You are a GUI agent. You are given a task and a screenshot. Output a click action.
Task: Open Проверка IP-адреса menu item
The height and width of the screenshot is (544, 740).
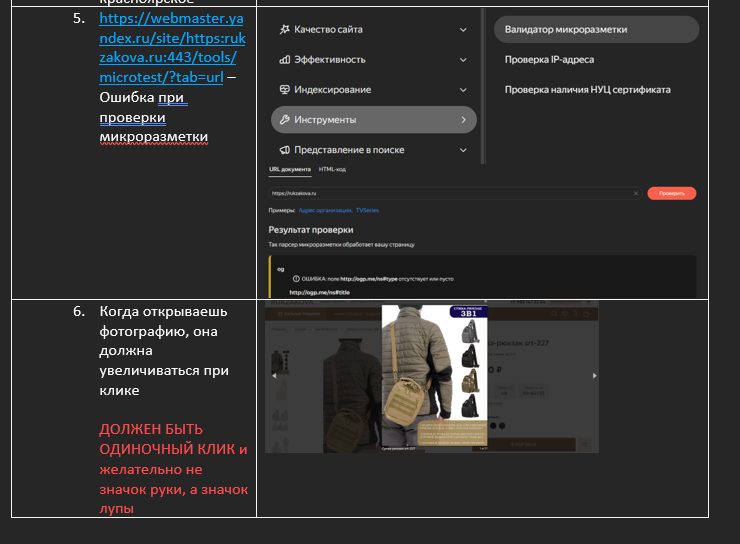[549, 59]
